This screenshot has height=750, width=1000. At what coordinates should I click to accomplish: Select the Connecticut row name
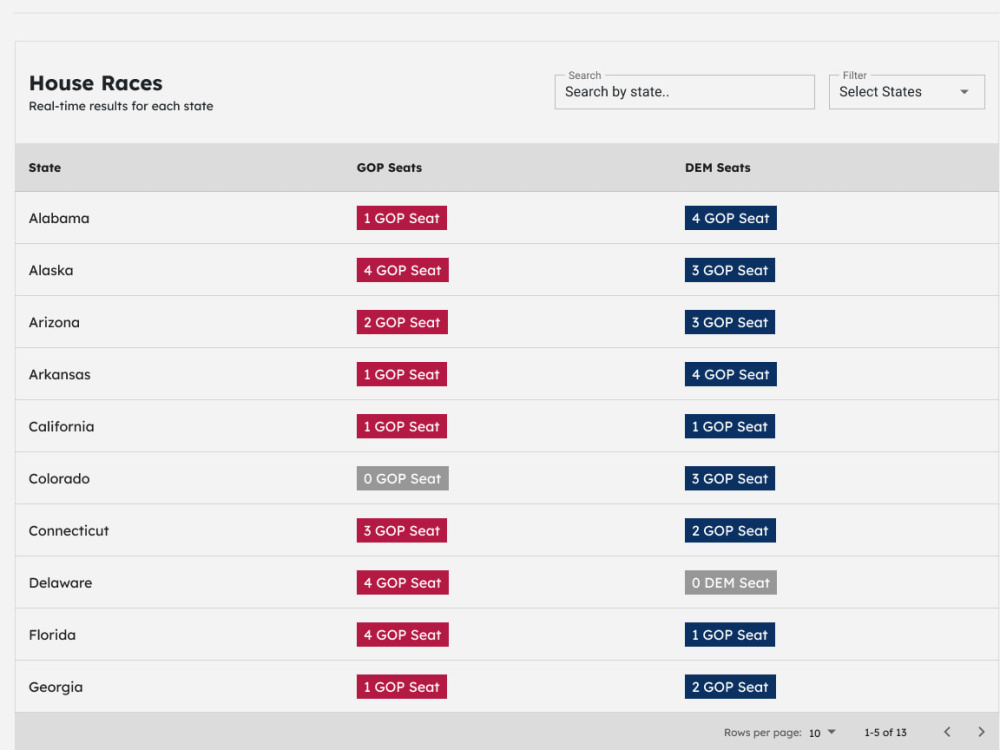point(69,531)
